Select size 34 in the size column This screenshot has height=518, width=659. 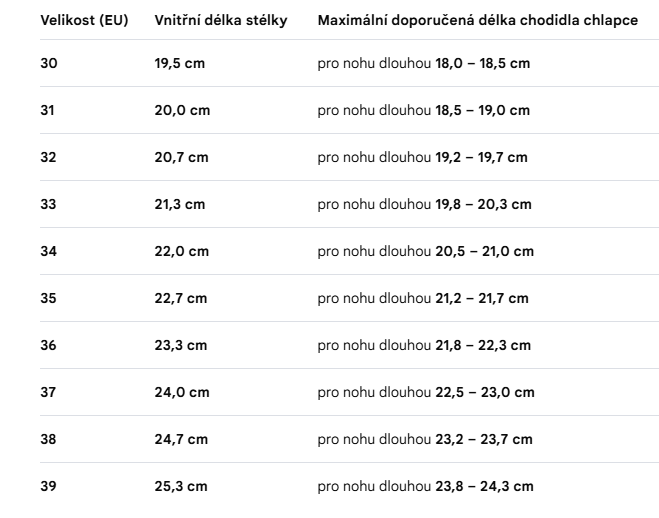point(48,252)
